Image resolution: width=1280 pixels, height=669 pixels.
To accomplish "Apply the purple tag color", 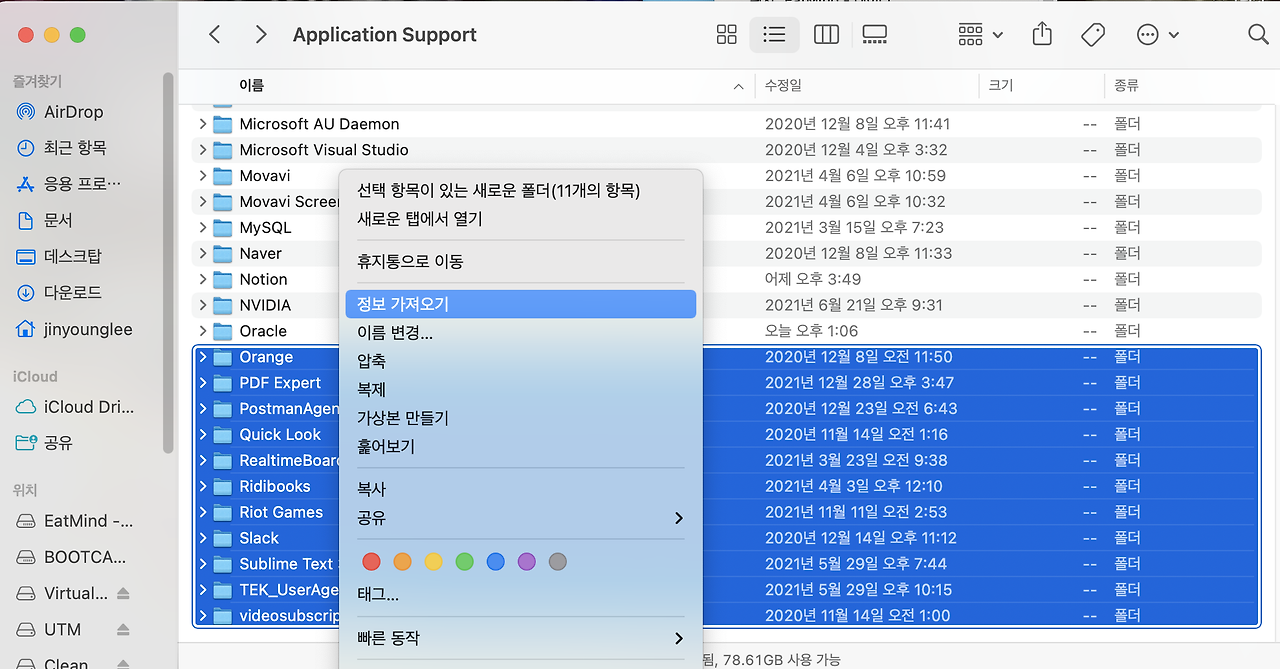I will pos(527,562).
